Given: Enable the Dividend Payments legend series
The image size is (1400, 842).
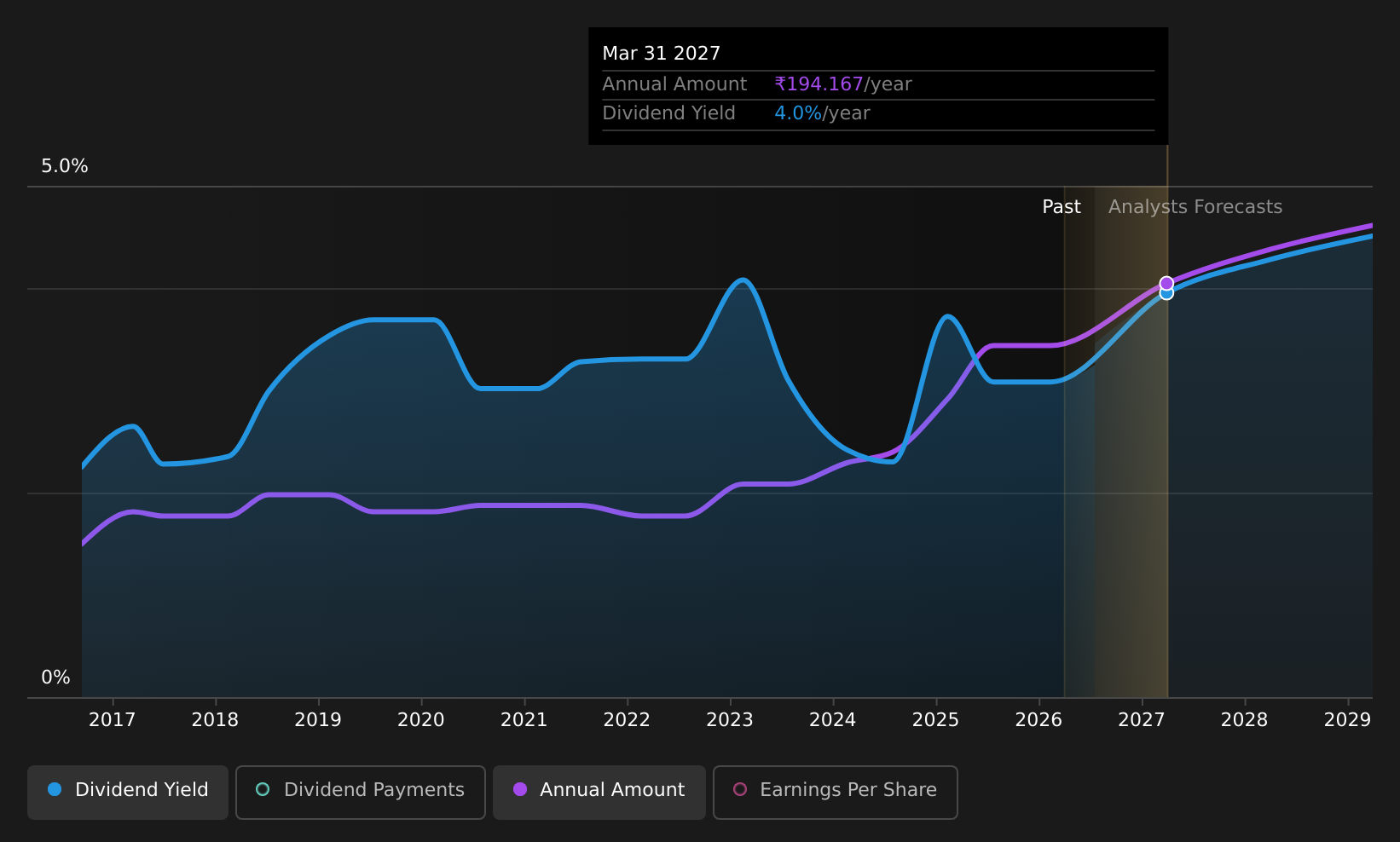Looking at the screenshot, I should [x=361, y=792].
